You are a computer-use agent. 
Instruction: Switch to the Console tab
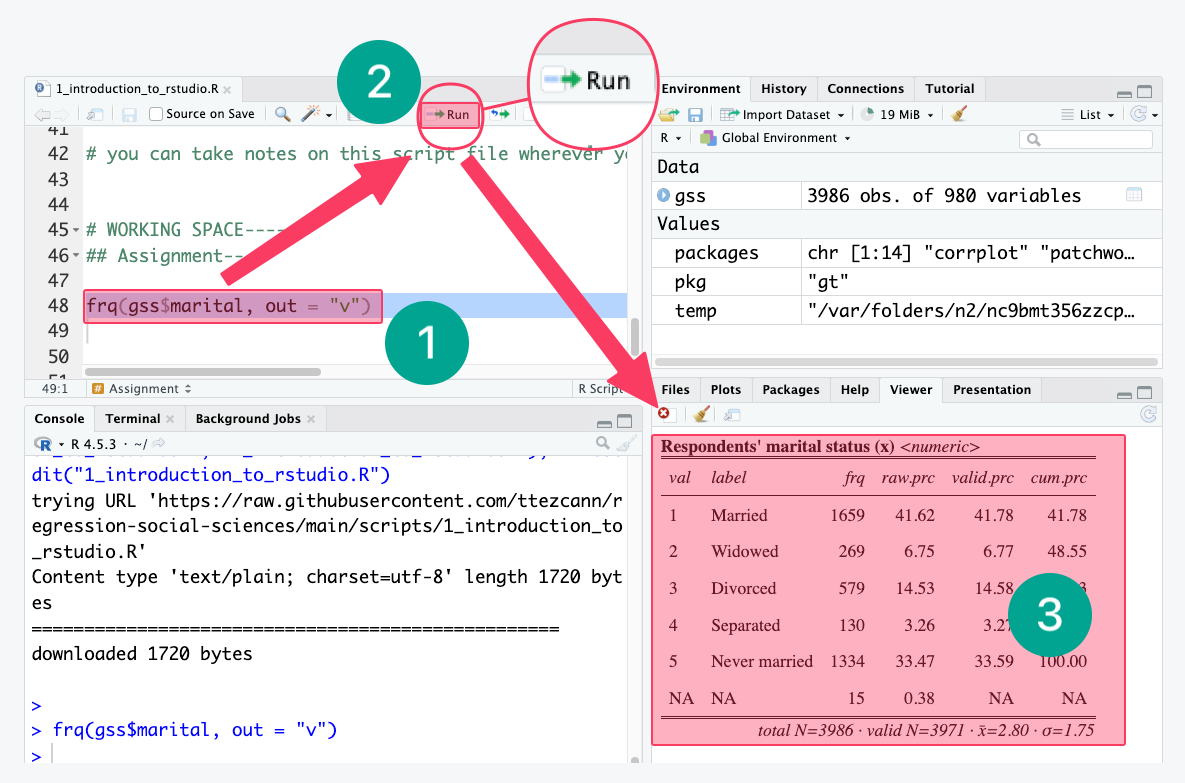[x=59, y=419]
